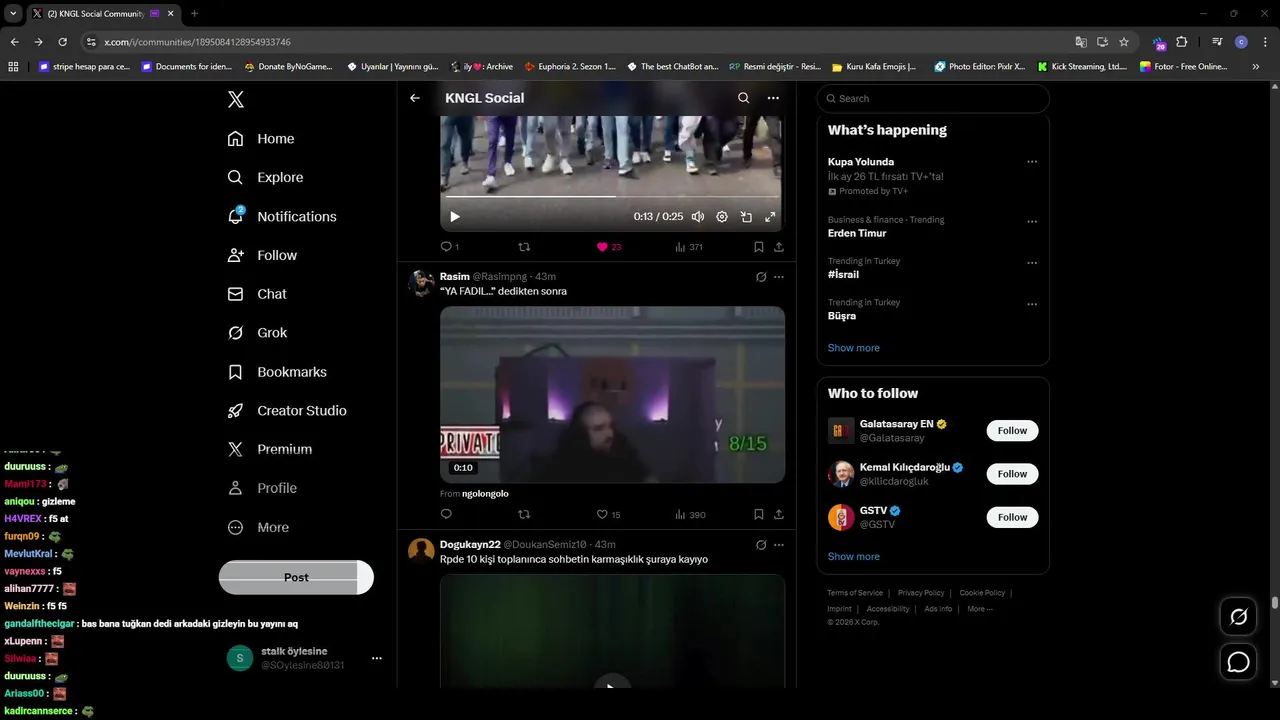Mute the video with the speaker icon
The height and width of the screenshot is (720, 1280).
click(698, 217)
